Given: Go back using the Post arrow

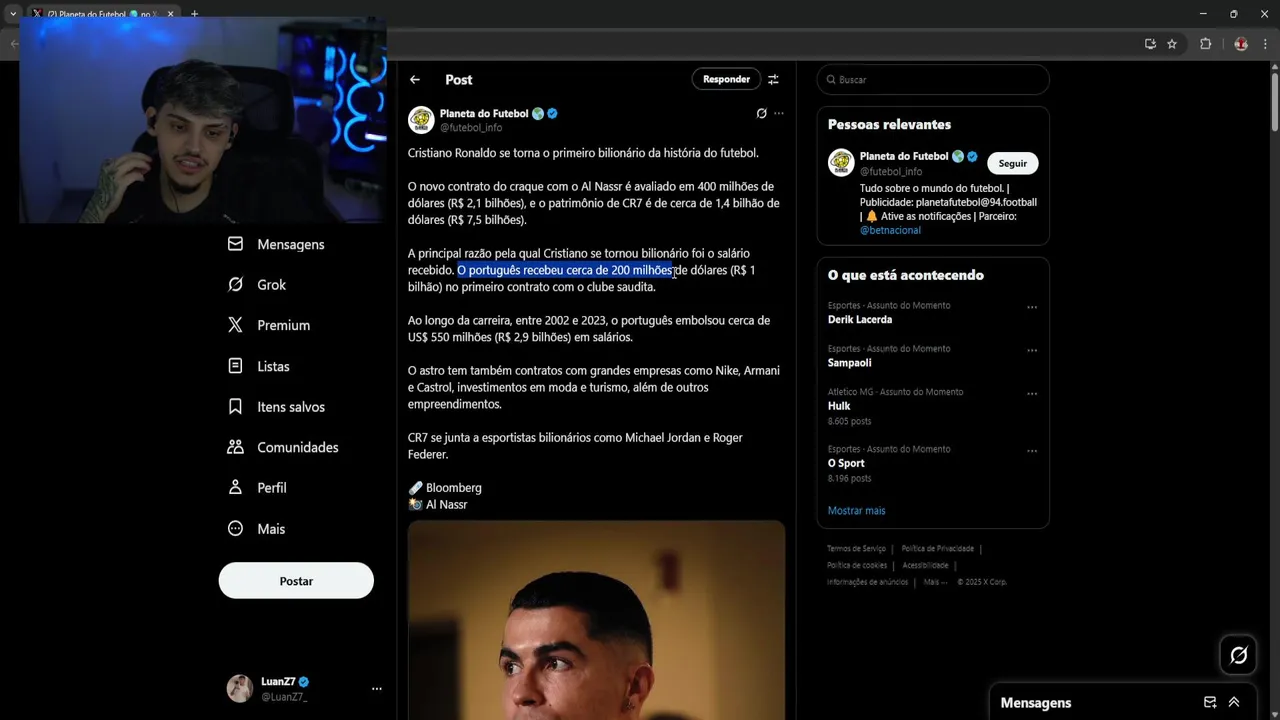Looking at the screenshot, I should coord(415,80).
